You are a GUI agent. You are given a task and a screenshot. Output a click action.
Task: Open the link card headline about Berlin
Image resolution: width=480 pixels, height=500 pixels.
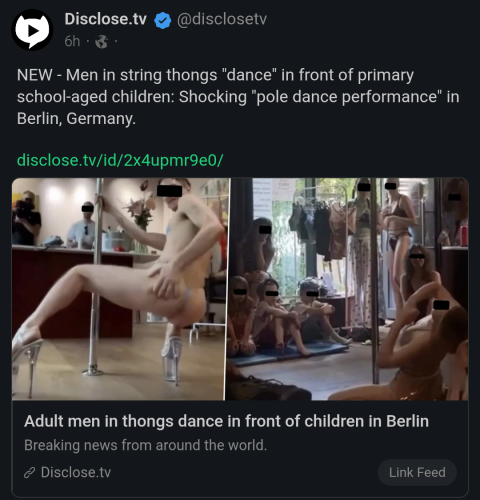point(226,421)
